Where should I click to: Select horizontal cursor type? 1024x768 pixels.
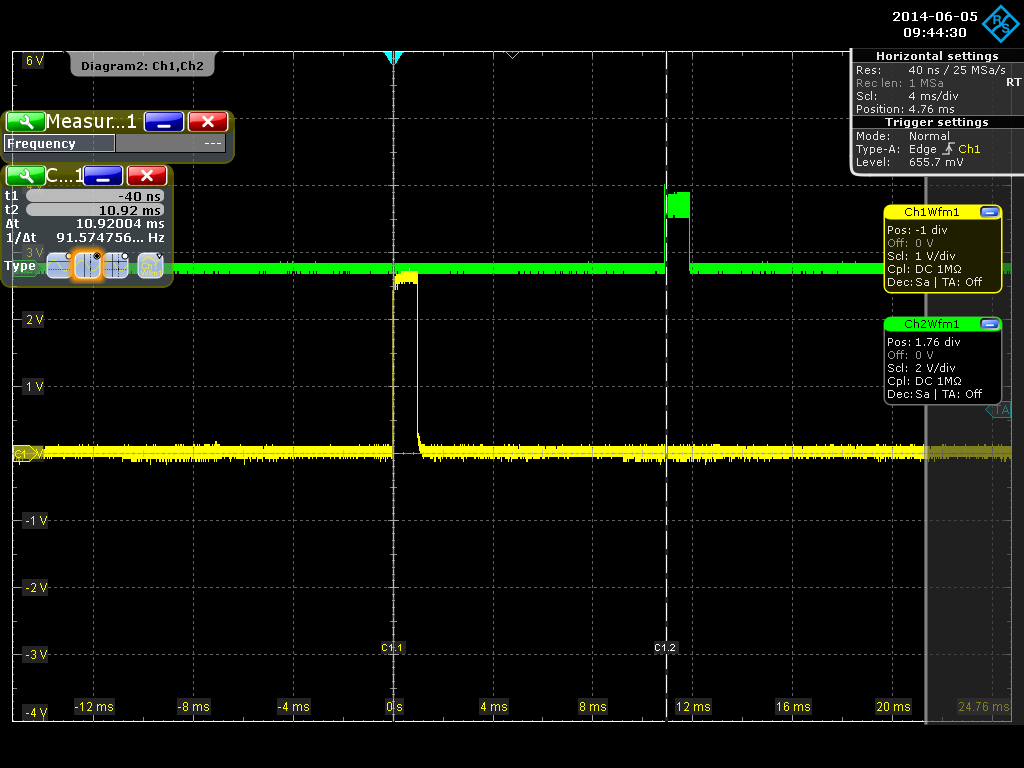pos(59,266)
